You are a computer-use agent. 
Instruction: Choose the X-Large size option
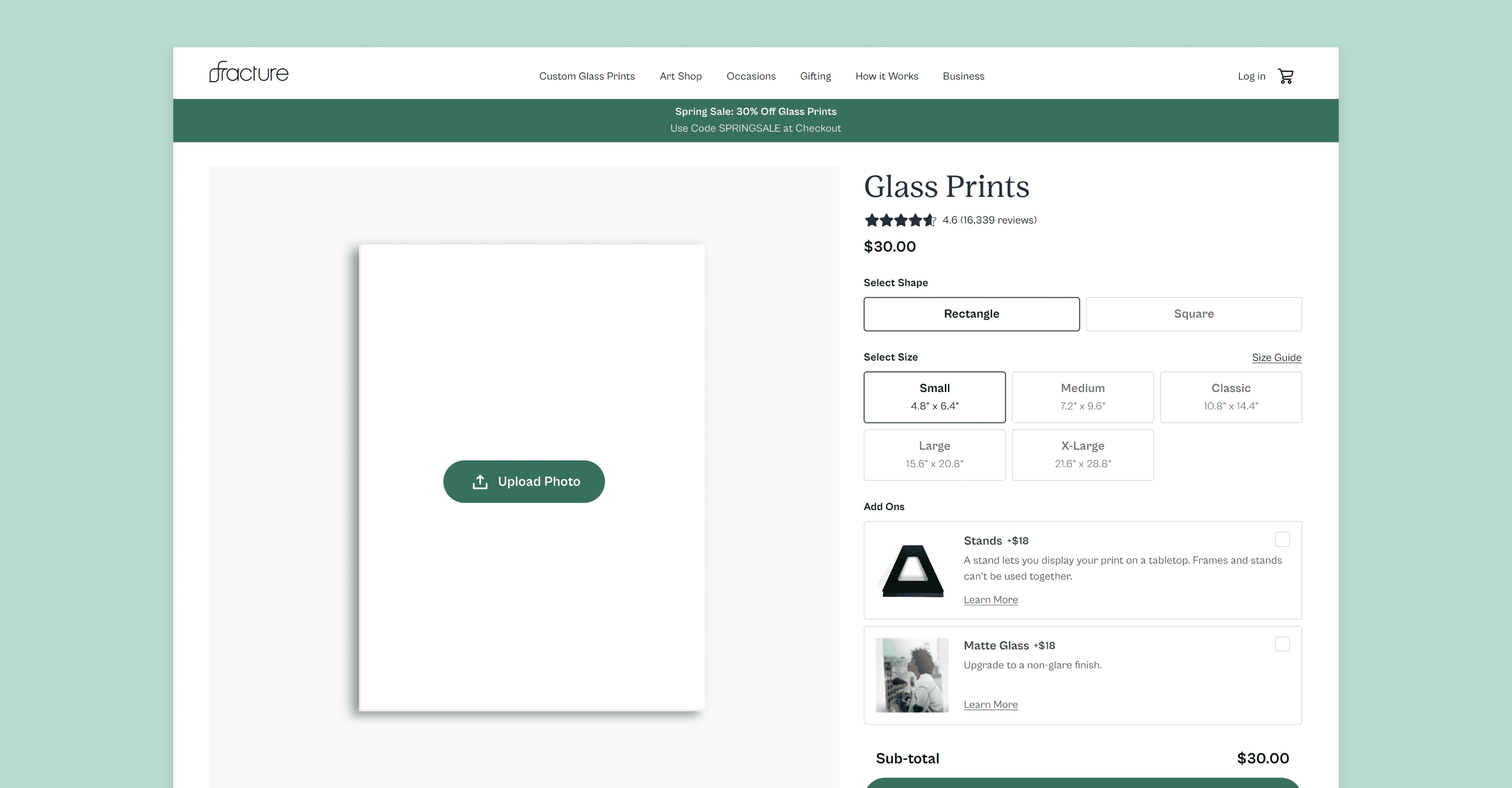[1082, 455]
